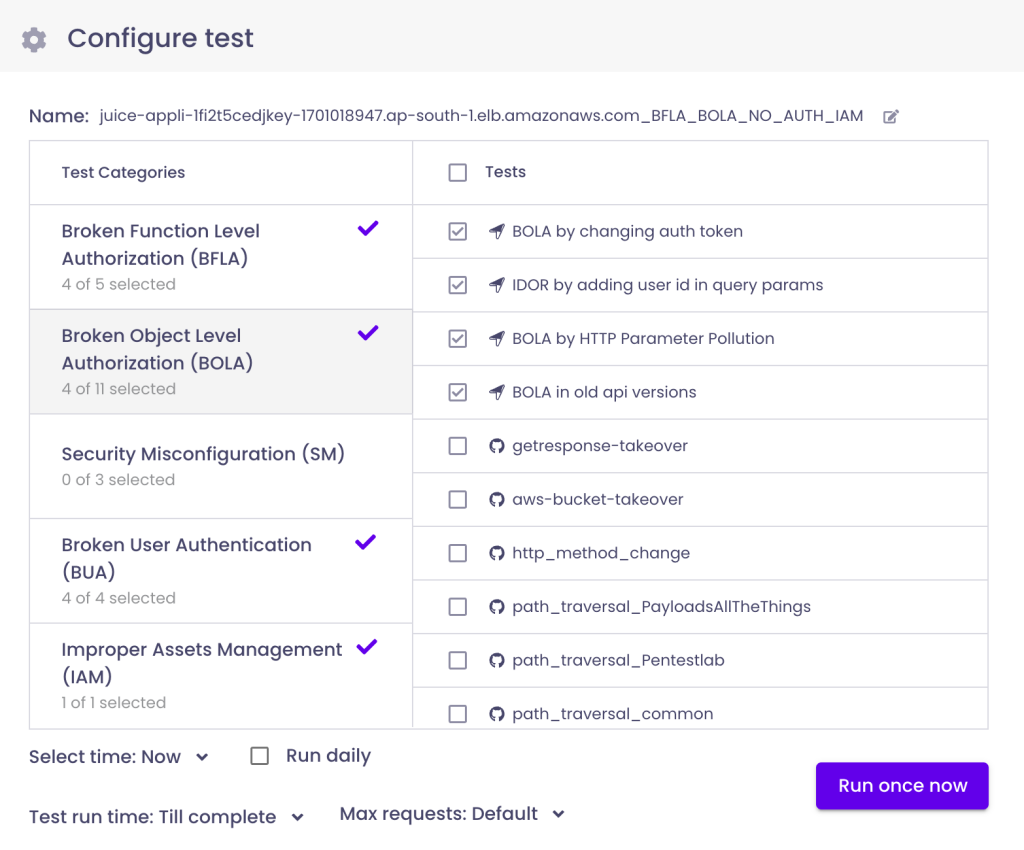The image size is (1024, 850).
Task: Select the Improper Assets Management (IAM) category
Action: (202, 674)
